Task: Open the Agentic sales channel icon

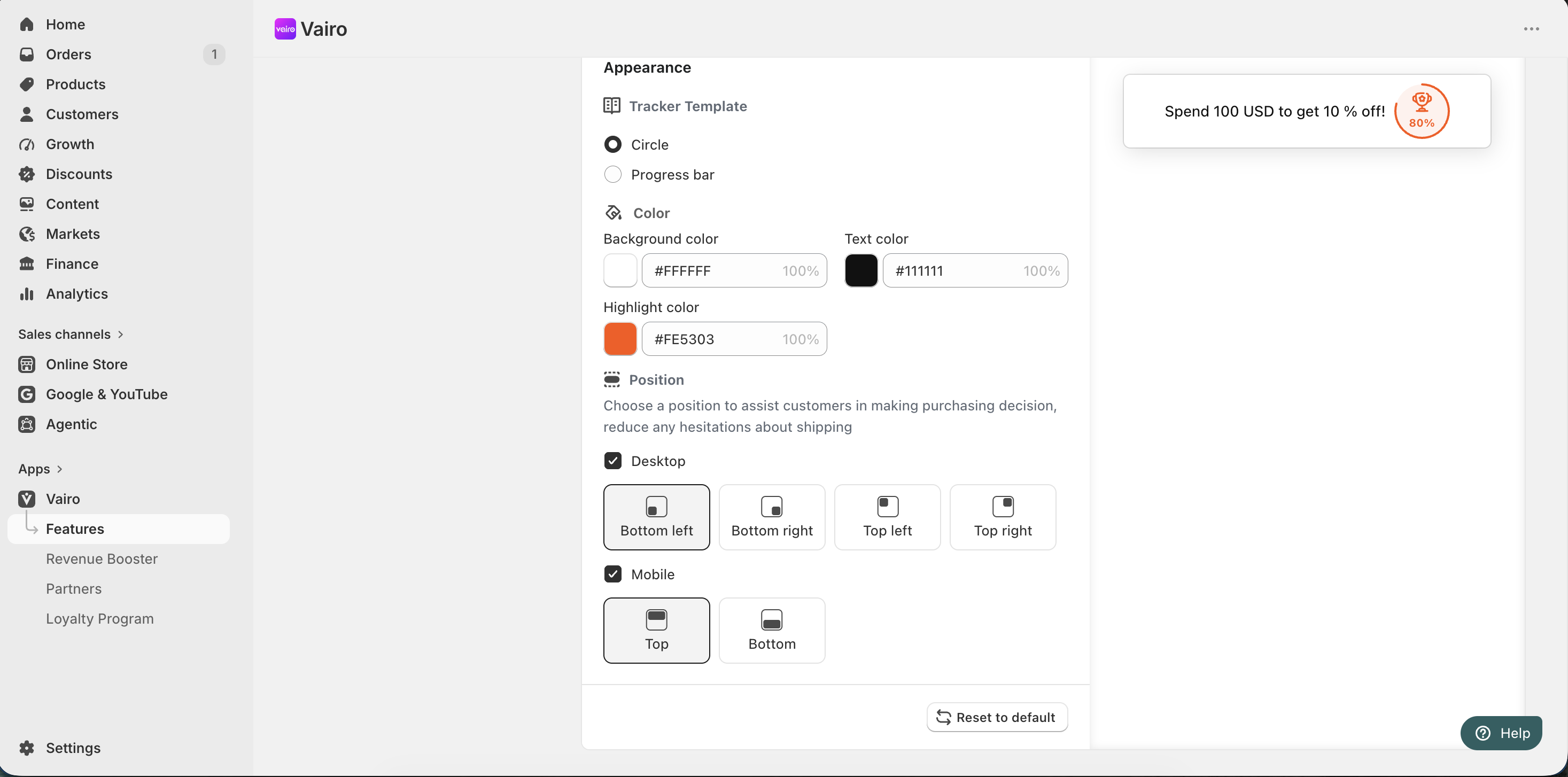Action: point(26,424)
